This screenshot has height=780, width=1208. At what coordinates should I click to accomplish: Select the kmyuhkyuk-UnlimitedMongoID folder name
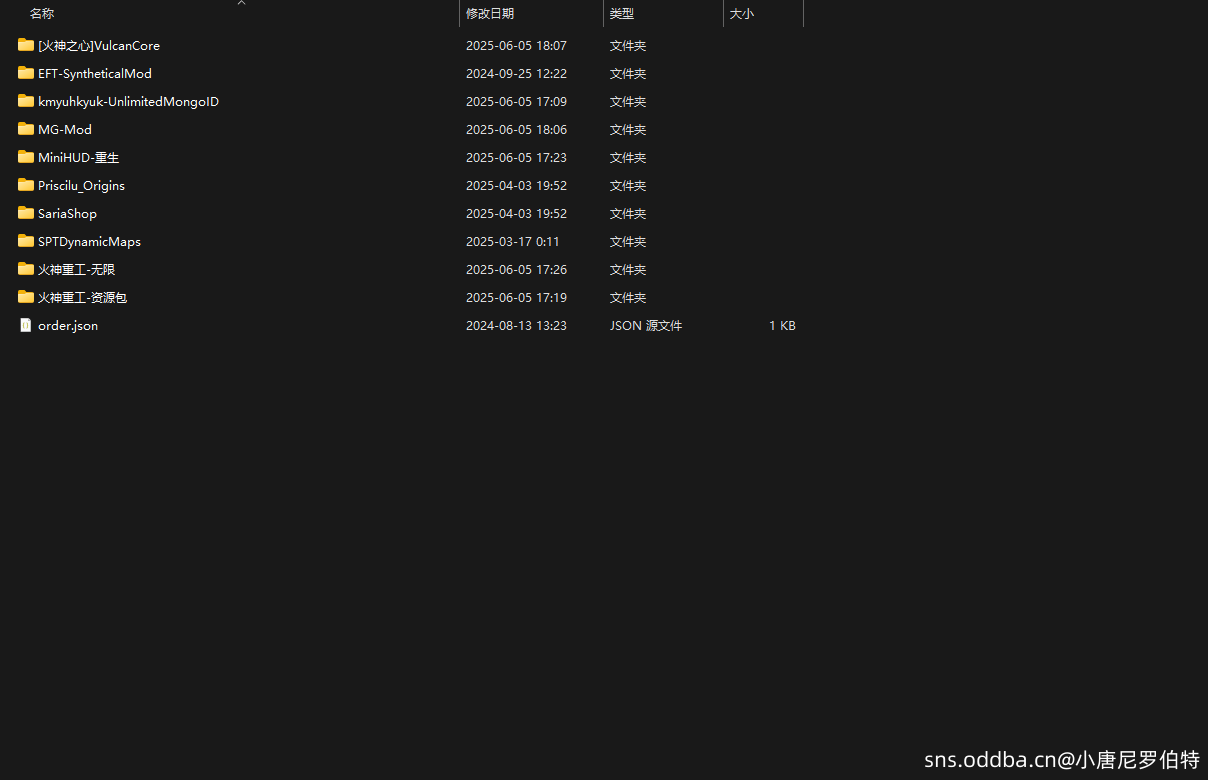coord(128,101)
